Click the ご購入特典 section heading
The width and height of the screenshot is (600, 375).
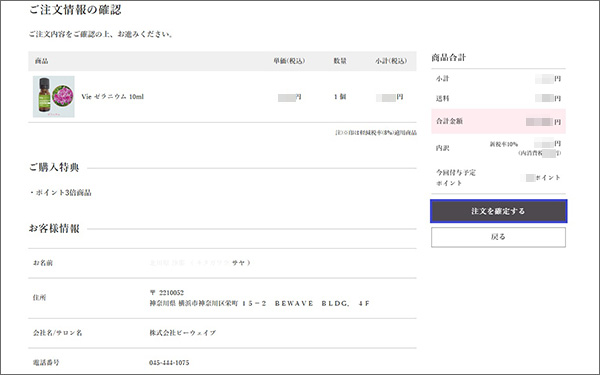tap(54, 167)
